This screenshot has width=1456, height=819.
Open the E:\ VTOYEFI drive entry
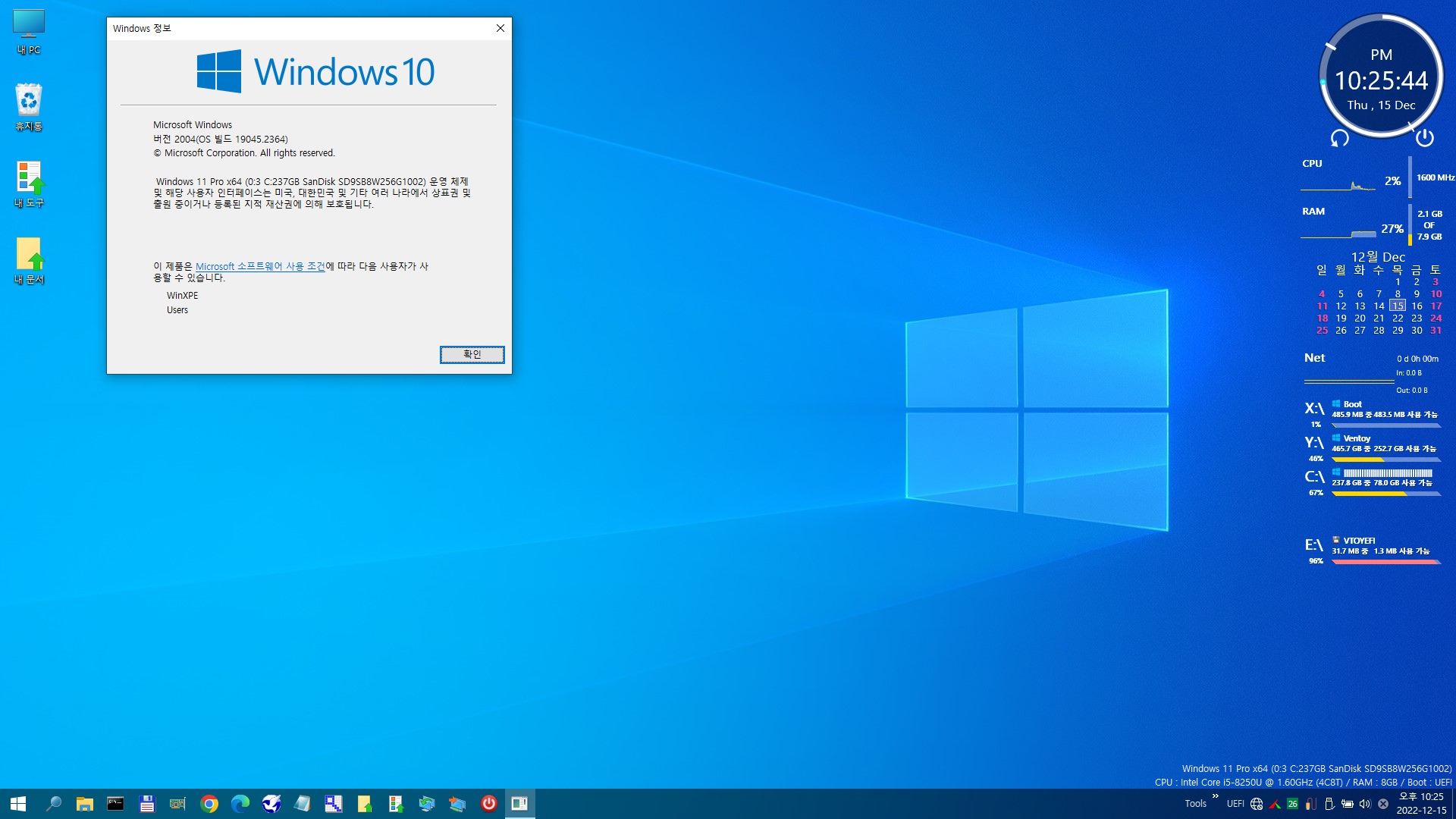(x=1373, y=551)
